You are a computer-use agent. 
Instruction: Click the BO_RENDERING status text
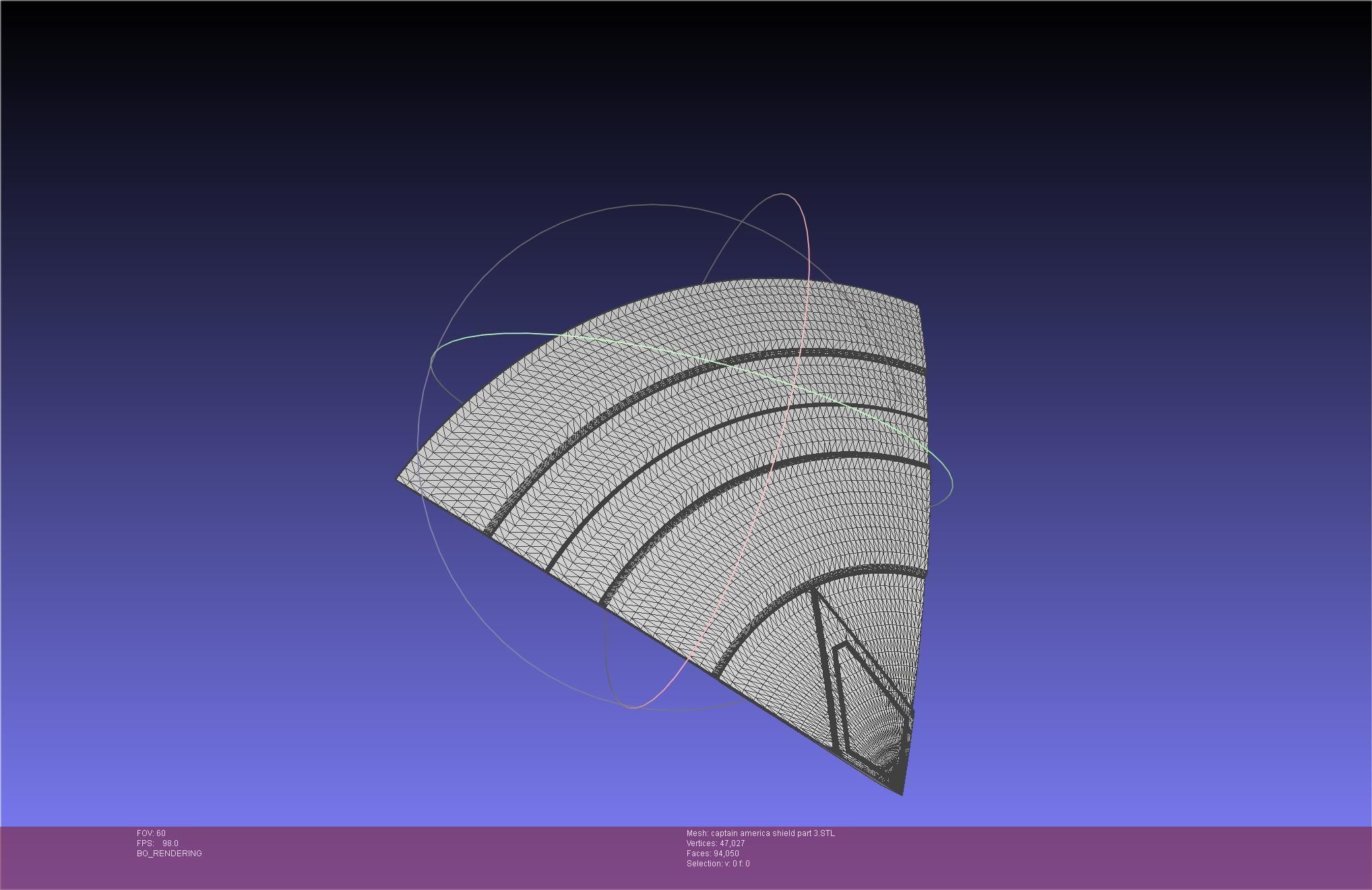(169, 854)
